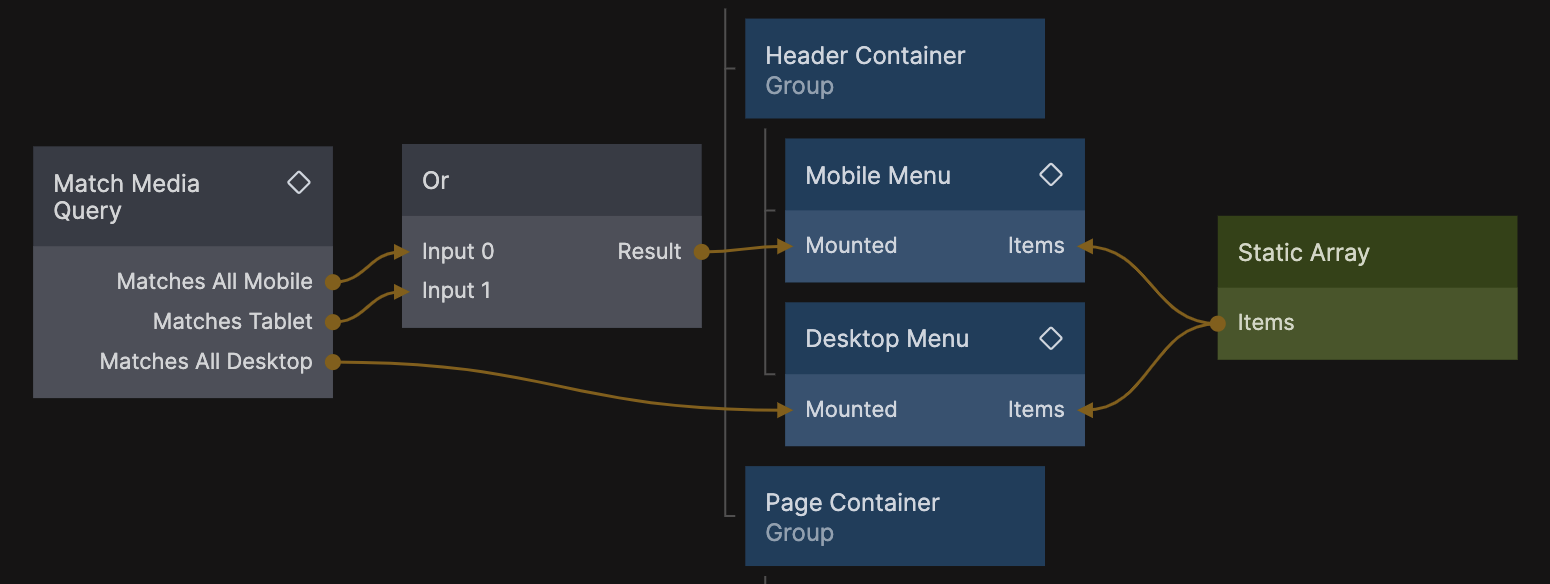The width and height of the screenshot is (1550, 584).
Task: Click Mounted input on Mobile Menu
Action: (x=850, y=246)
